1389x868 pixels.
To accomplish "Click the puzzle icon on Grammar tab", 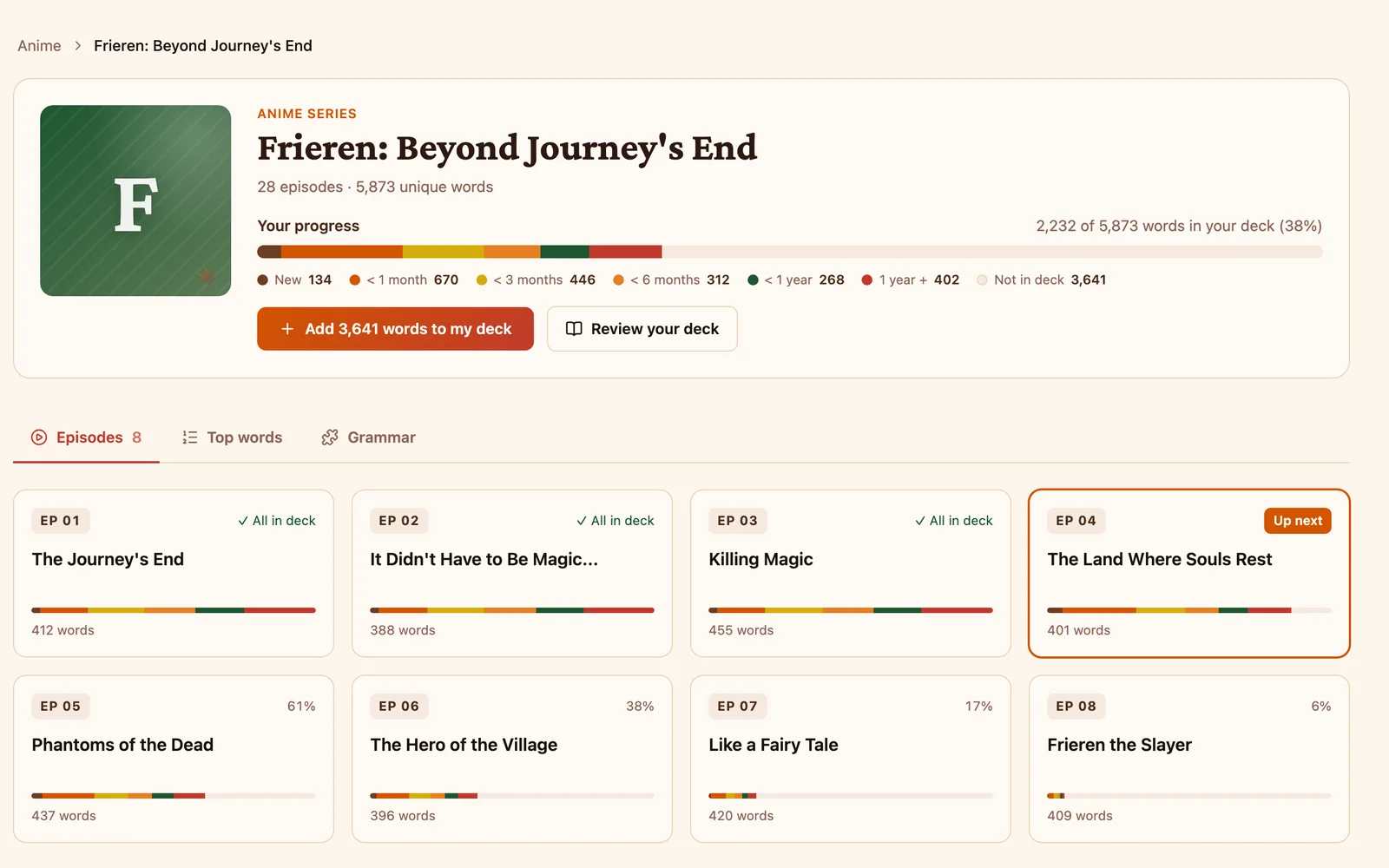I will pos(330,437).
